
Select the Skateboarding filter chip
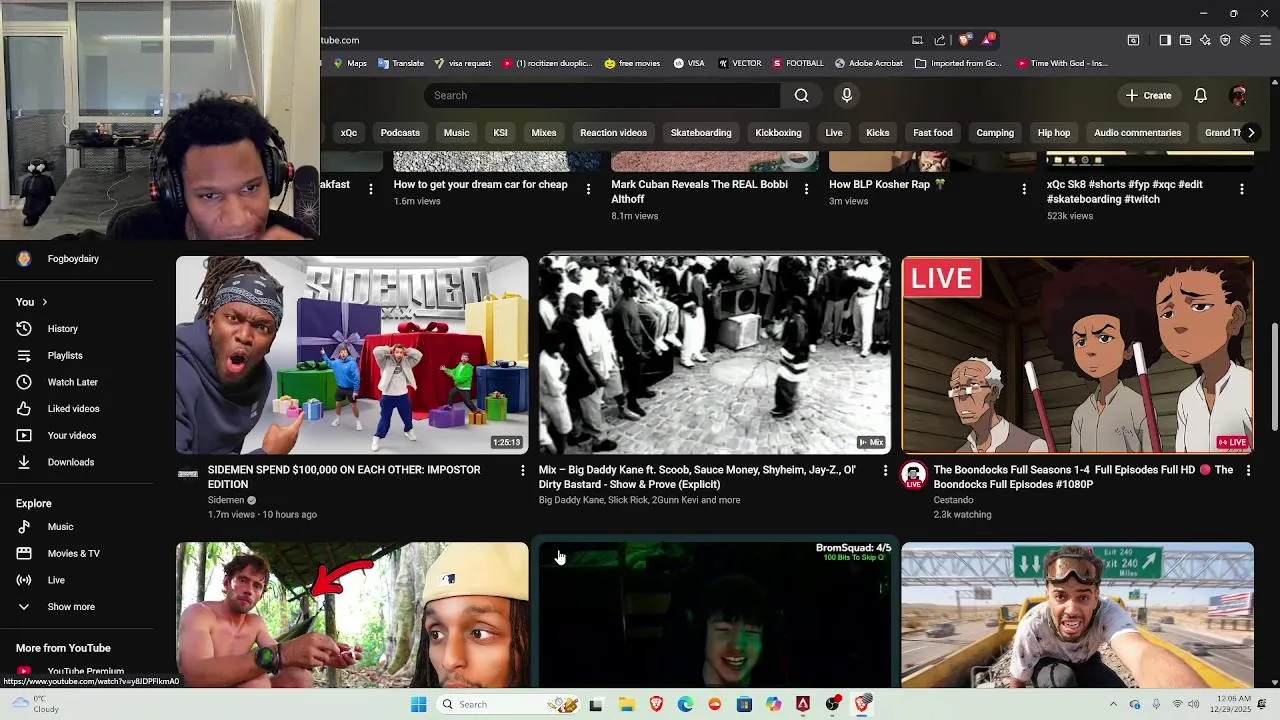point(701,132)
